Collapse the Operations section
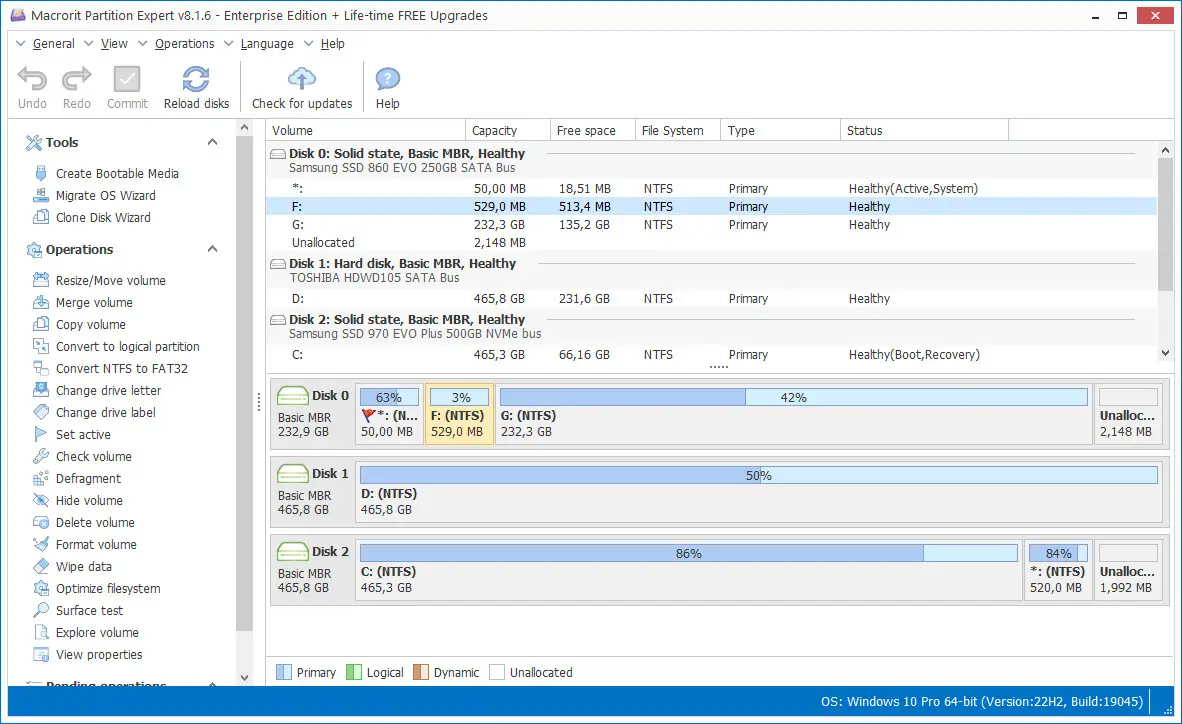Screen dimensions: 1182x724 point(211,249)
